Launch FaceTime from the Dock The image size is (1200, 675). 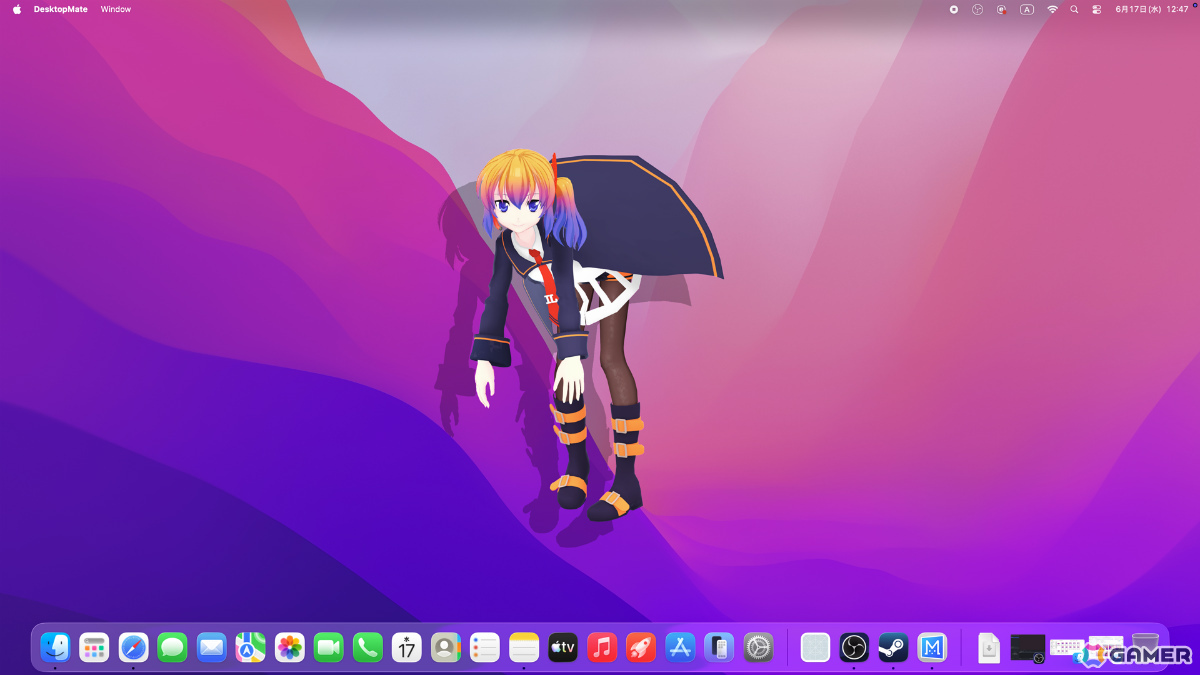tap(328, 648)
